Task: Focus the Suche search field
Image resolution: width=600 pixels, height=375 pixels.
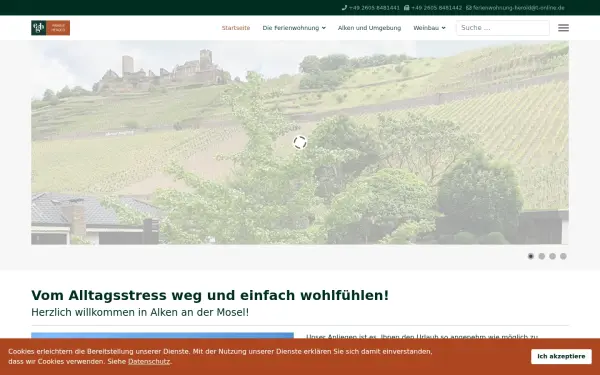Action: (x=503, y=28)
